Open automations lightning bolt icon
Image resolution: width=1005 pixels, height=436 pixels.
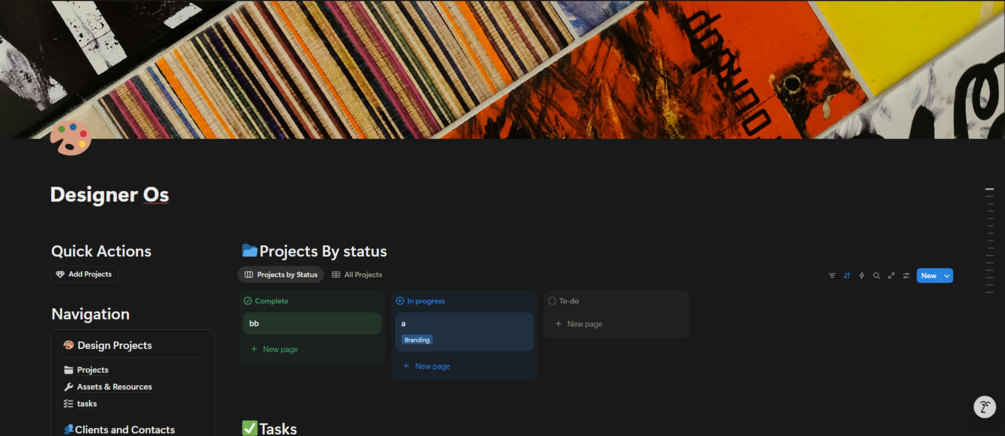[x=861, y=276]
